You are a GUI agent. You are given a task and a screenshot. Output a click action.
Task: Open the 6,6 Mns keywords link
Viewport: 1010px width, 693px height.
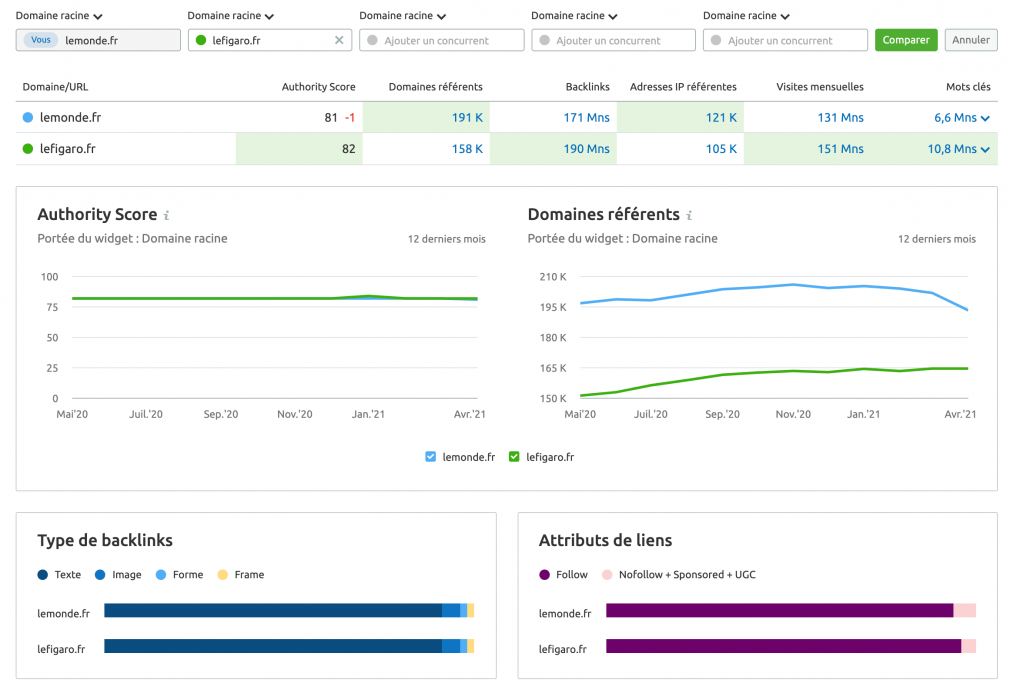pos(955,117)
